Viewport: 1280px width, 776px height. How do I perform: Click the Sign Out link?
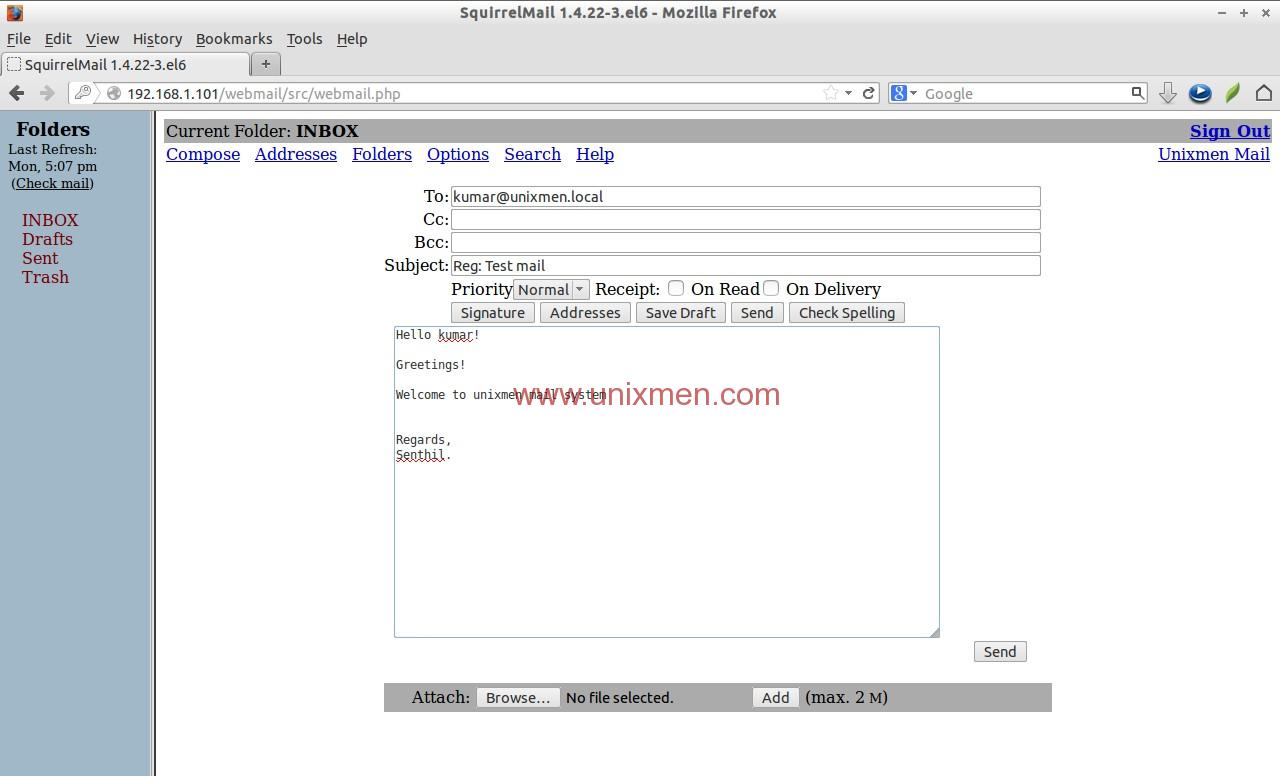(x=1230, y=131)
